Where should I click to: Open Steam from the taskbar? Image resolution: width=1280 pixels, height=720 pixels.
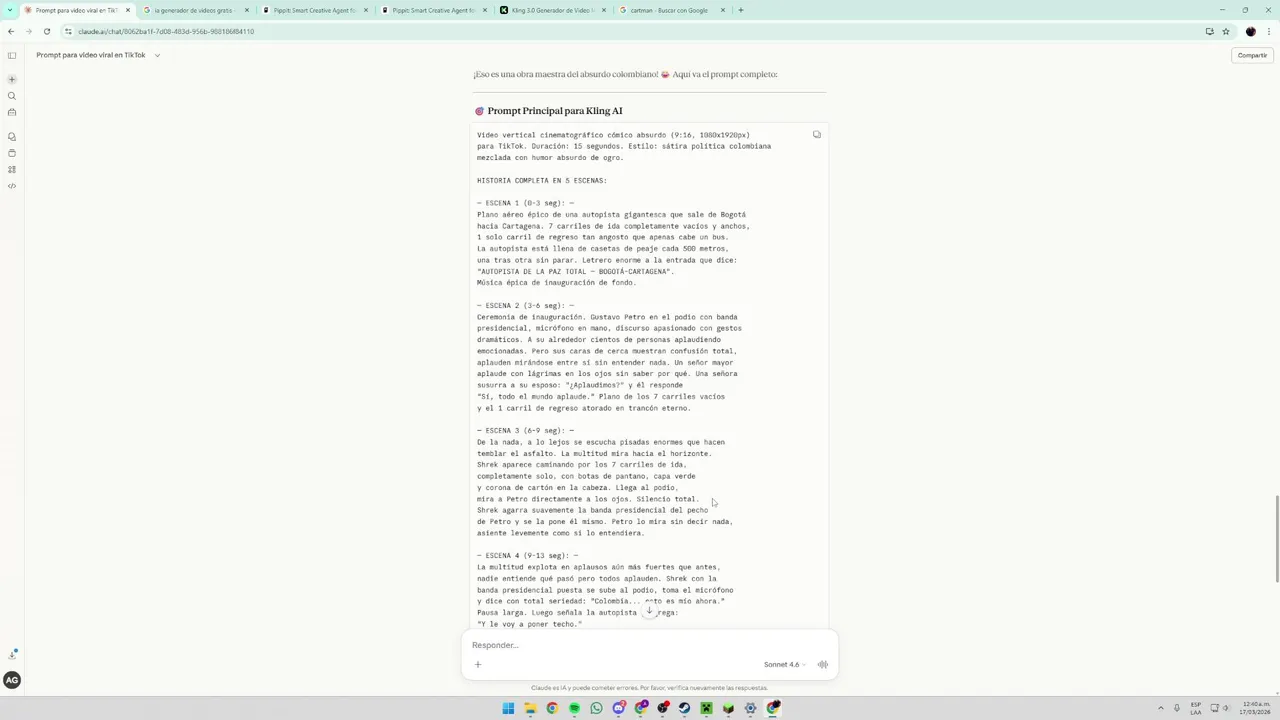point(685,708)
